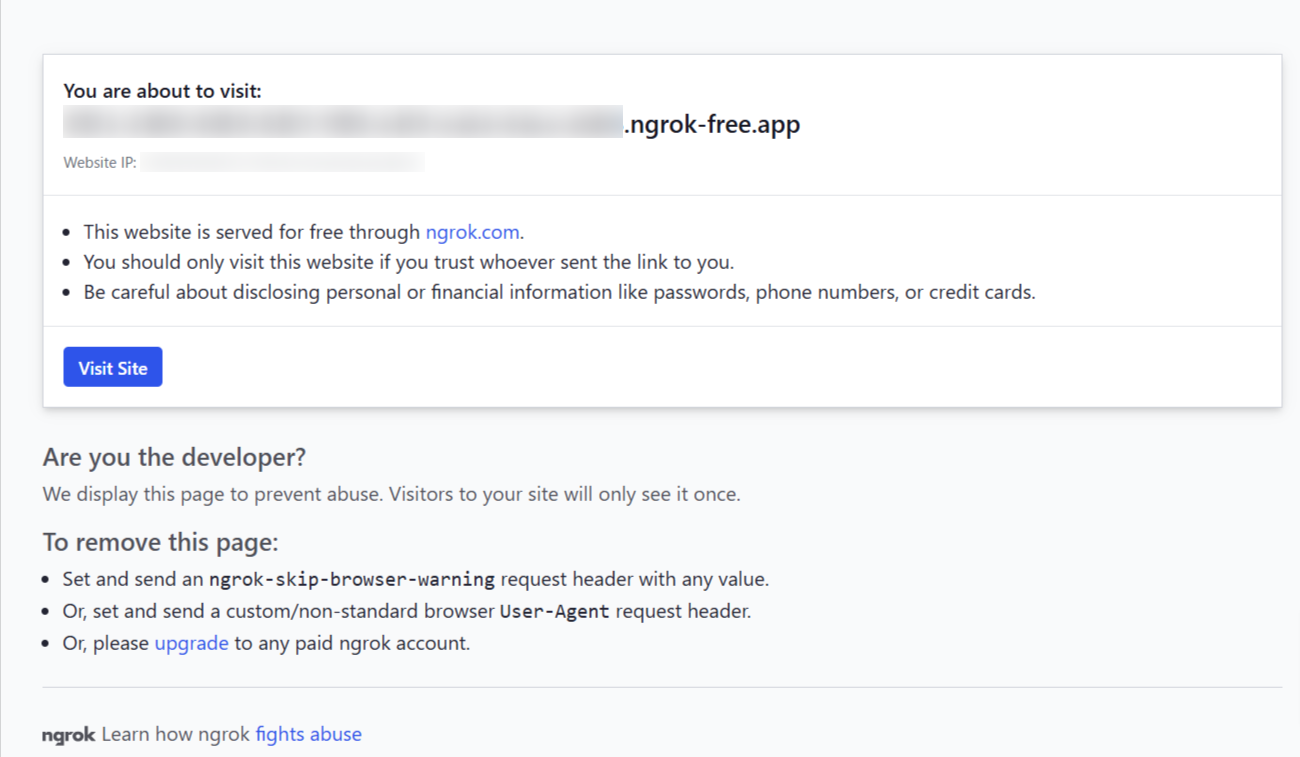Select the Website IP label
The image size is (1300, 757).
[100, 162]
